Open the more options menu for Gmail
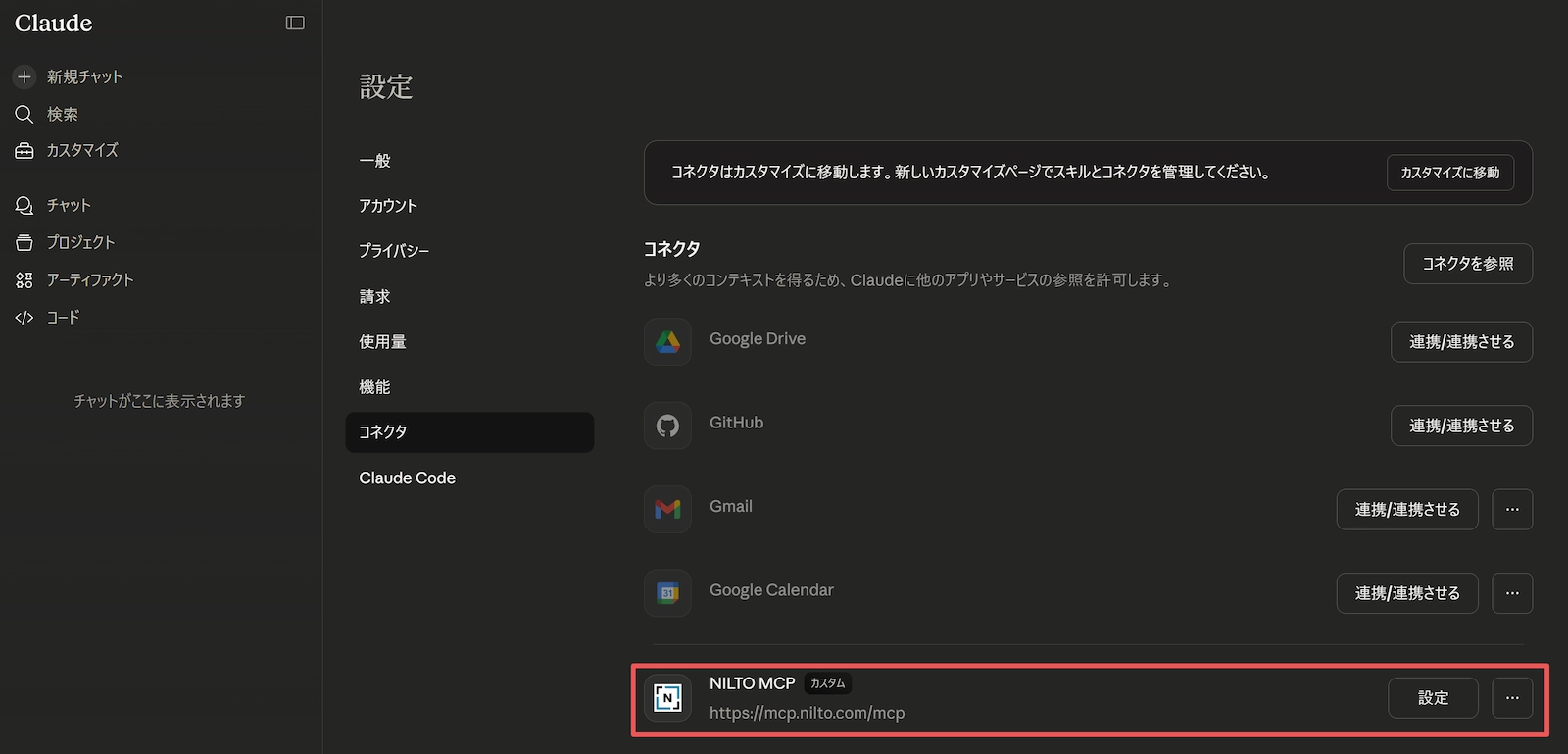1568x754 pixels. tap(1511, 509)
